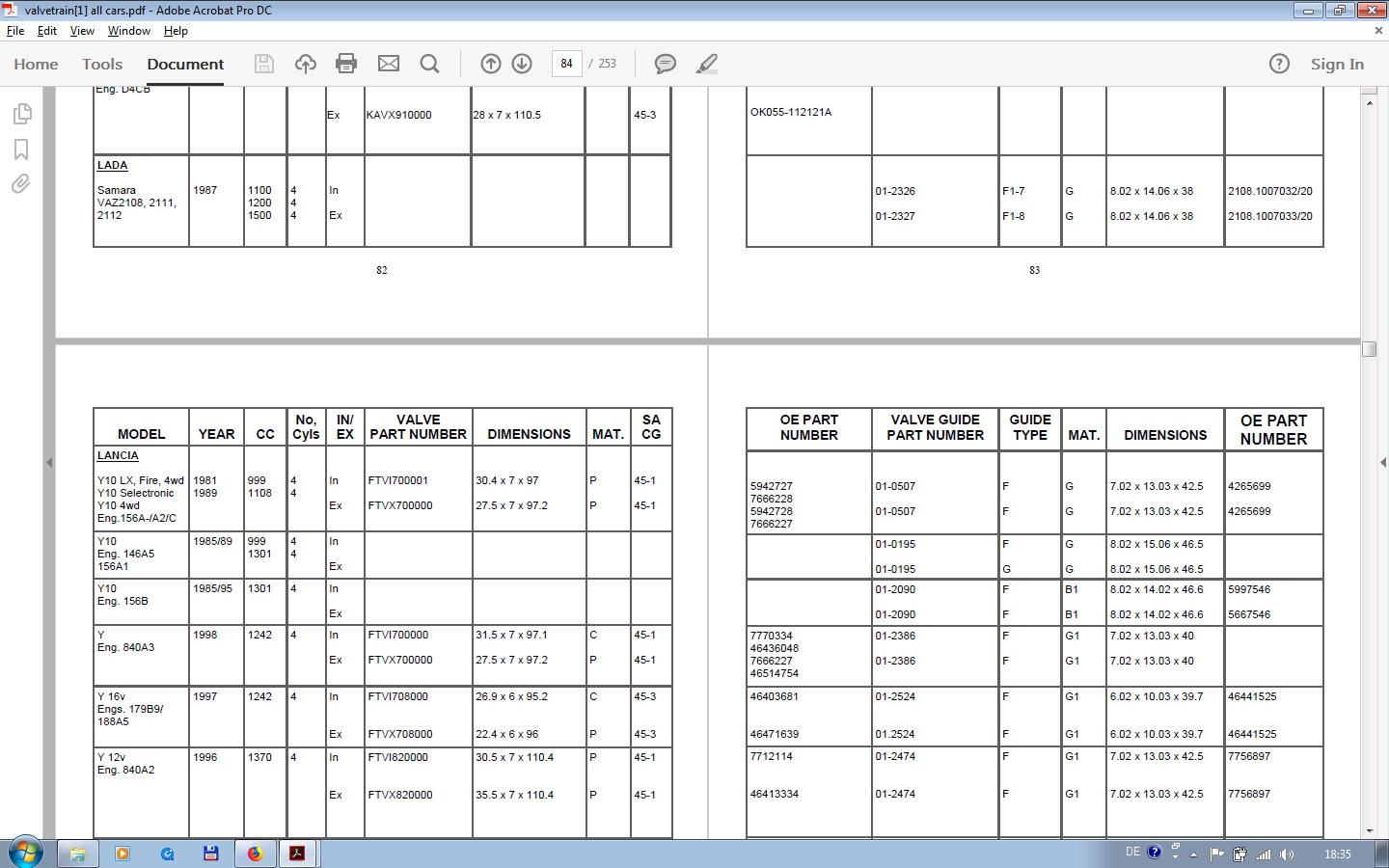Click the floppy disk taskbar icon

tap(210, 854)
